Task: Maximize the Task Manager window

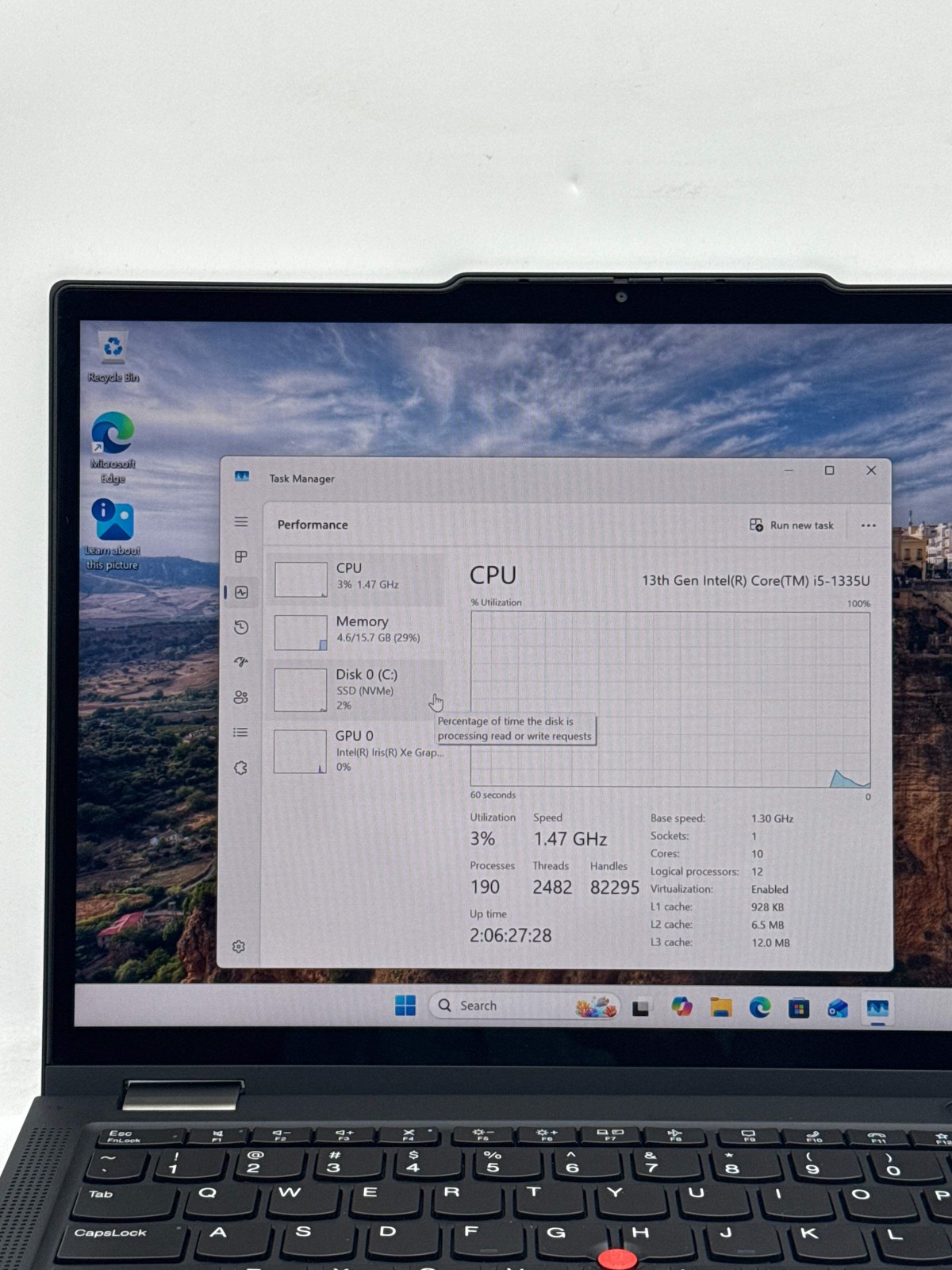Action: coord(830,471)
